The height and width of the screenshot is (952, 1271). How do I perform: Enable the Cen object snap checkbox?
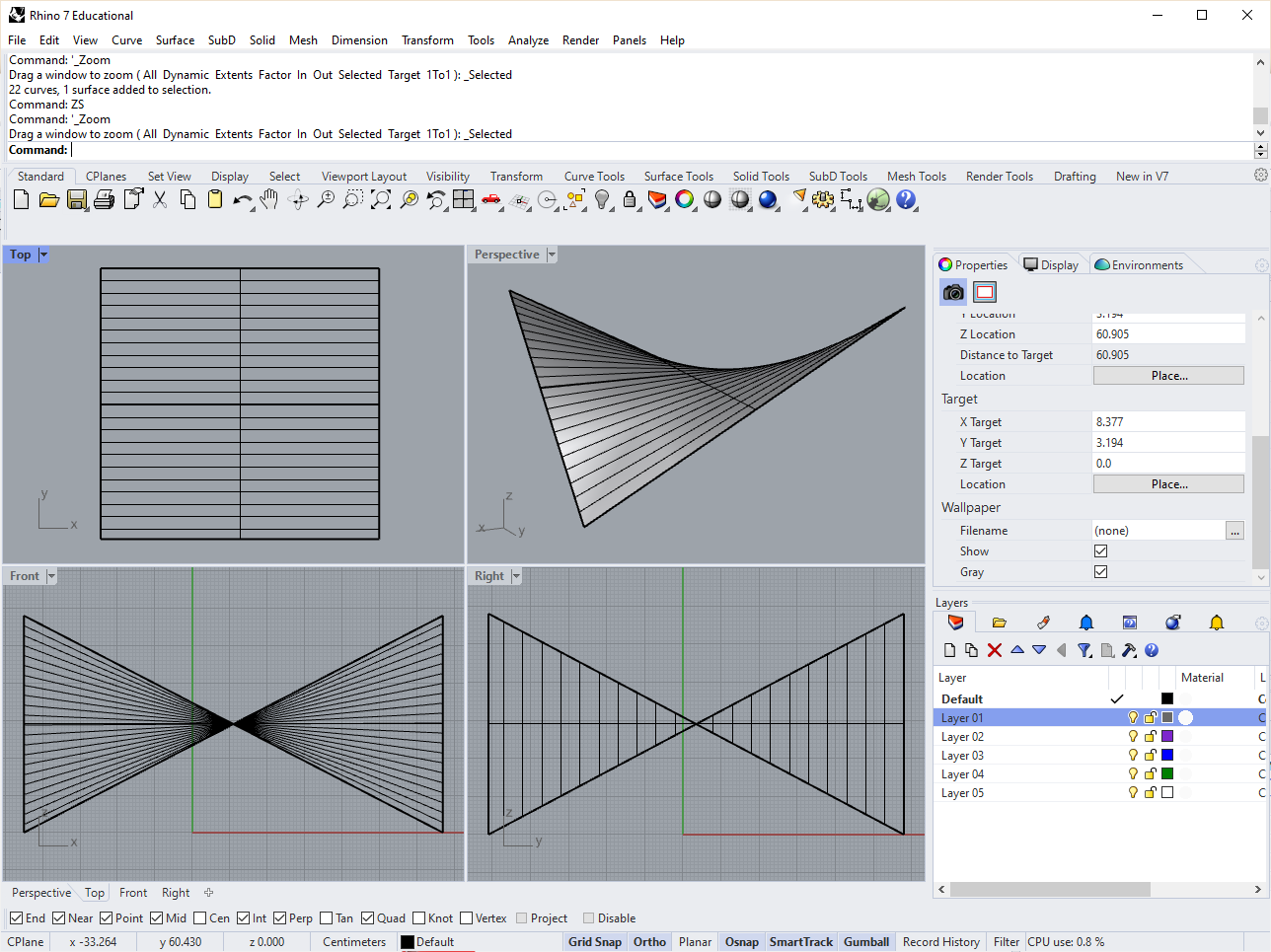[x=200, y=918]
